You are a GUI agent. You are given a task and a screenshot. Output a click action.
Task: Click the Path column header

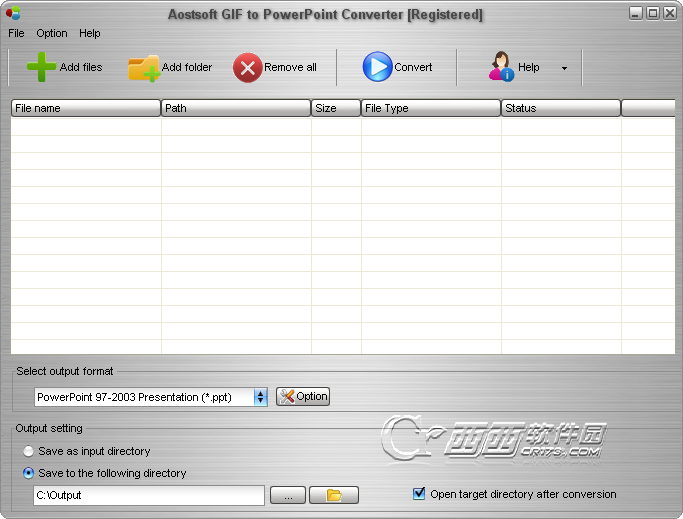tap(236, 108)
